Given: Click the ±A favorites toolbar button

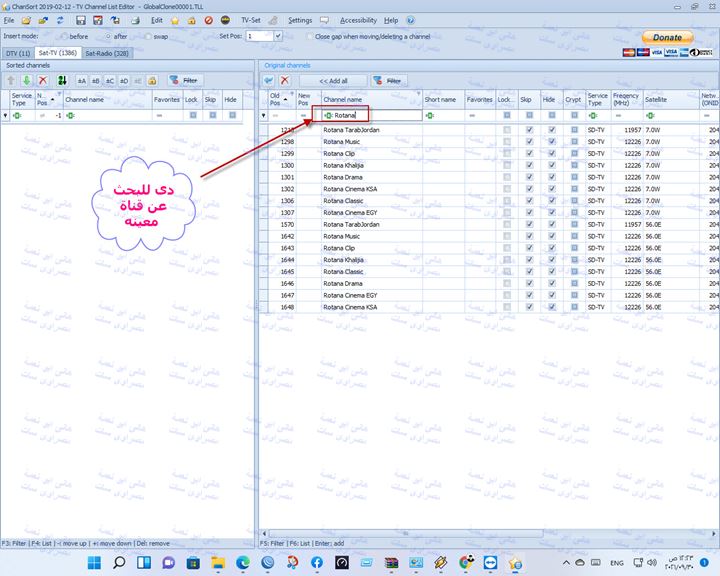Looking at the screenshot, I should click(x=82, y=81).
